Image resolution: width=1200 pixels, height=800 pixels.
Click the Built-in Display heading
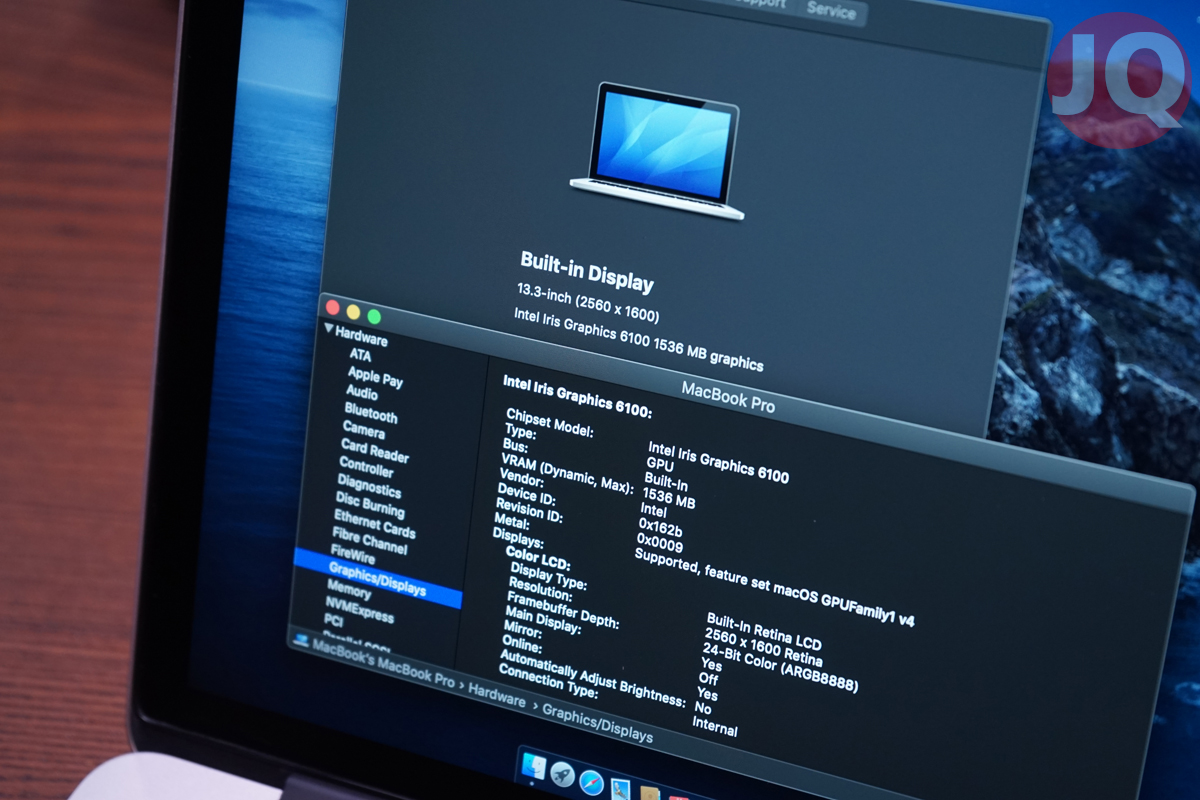[x=587, y=271]
